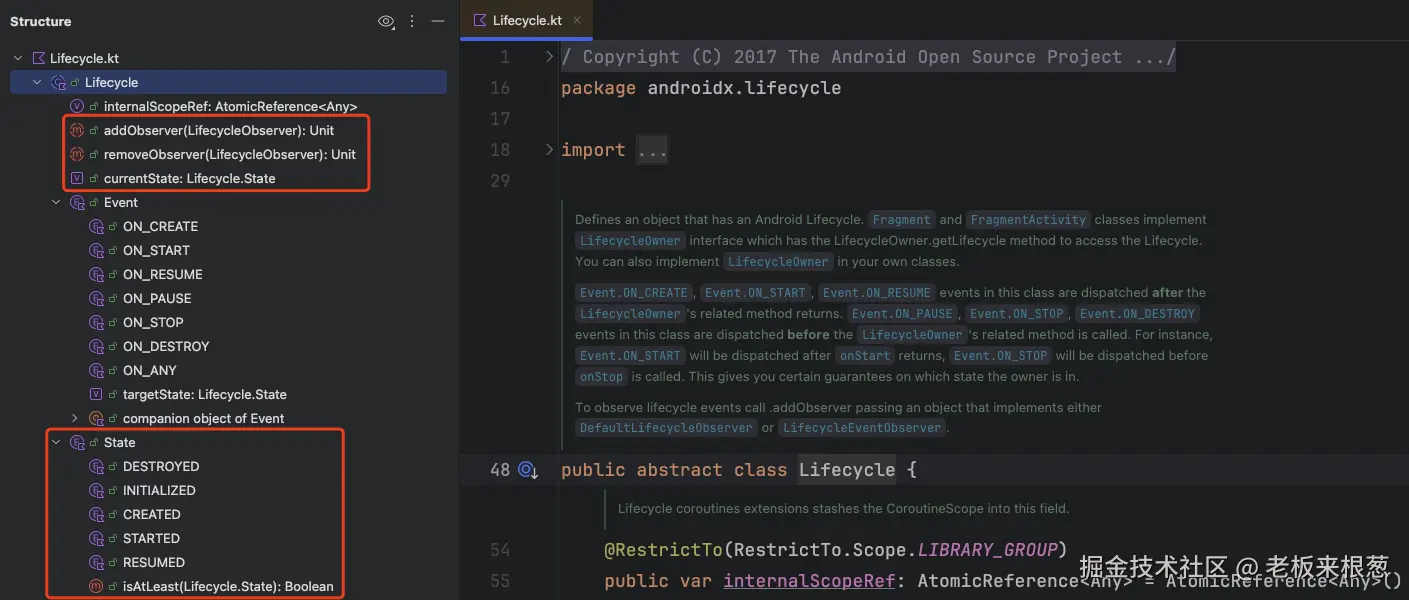Viewport: 1409px width, 600px height.
Task: Open the FragmentActivity doc link
Action: (1028, 220)
